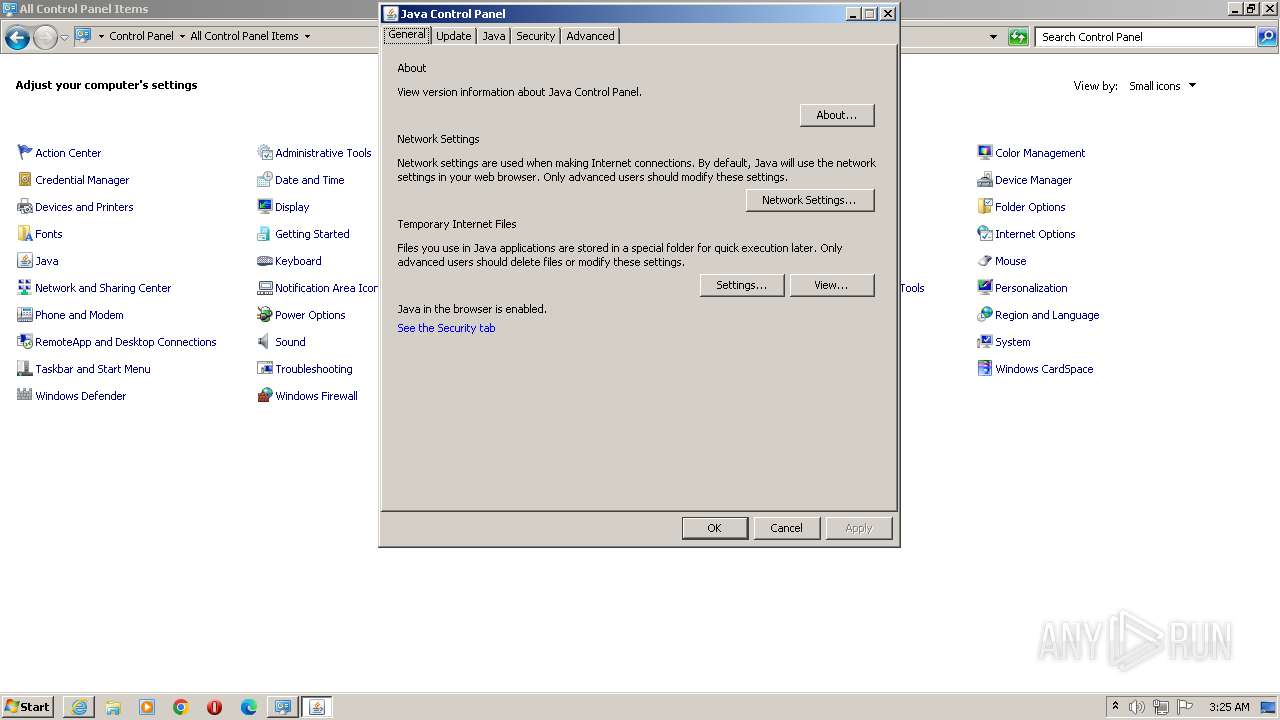The image size is (1280, 720).
Task: Launch Internet Explorer from taskbar
Action: [x=79, y=707]
